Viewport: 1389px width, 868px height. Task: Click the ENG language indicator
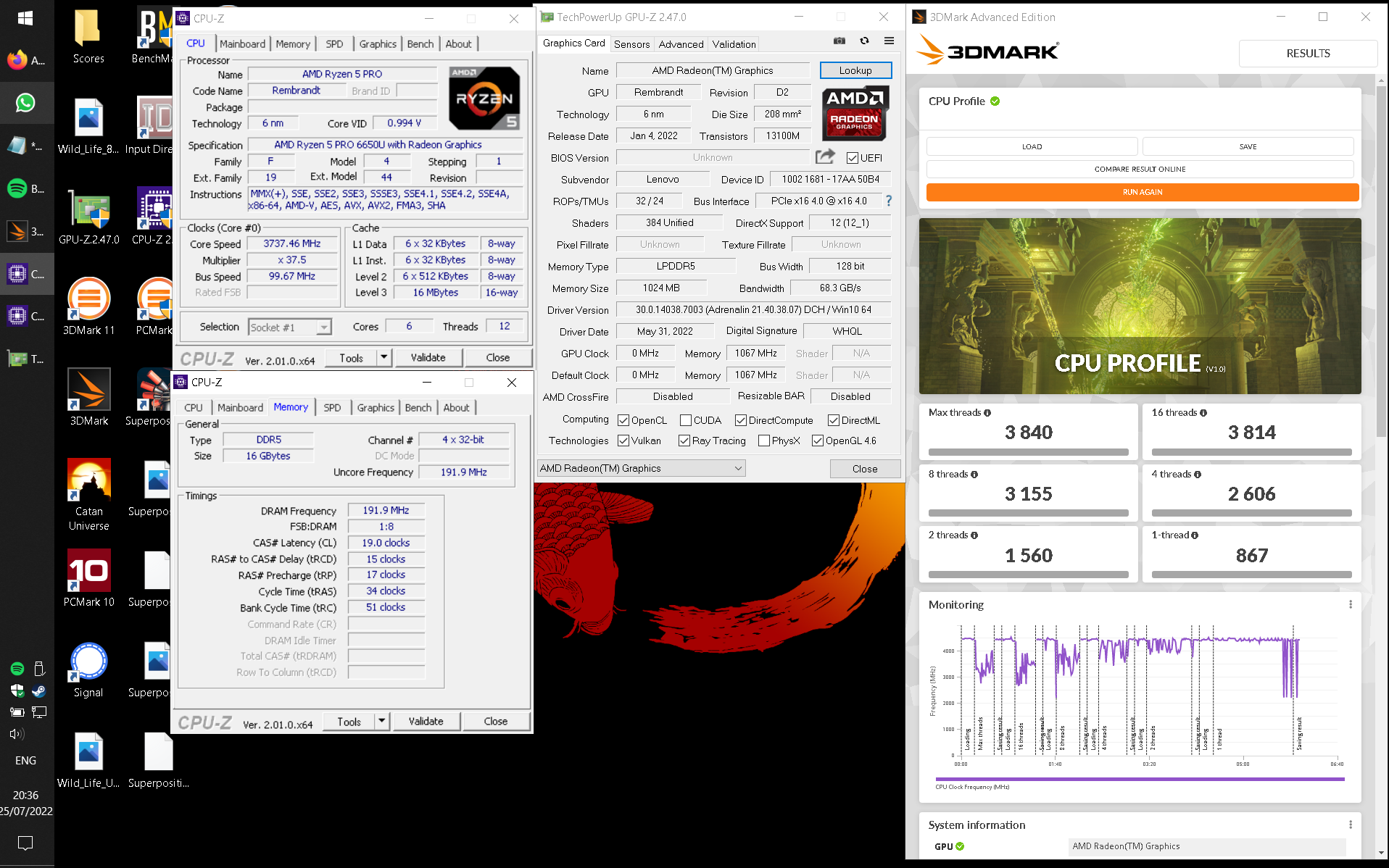(x=25, y=760)
